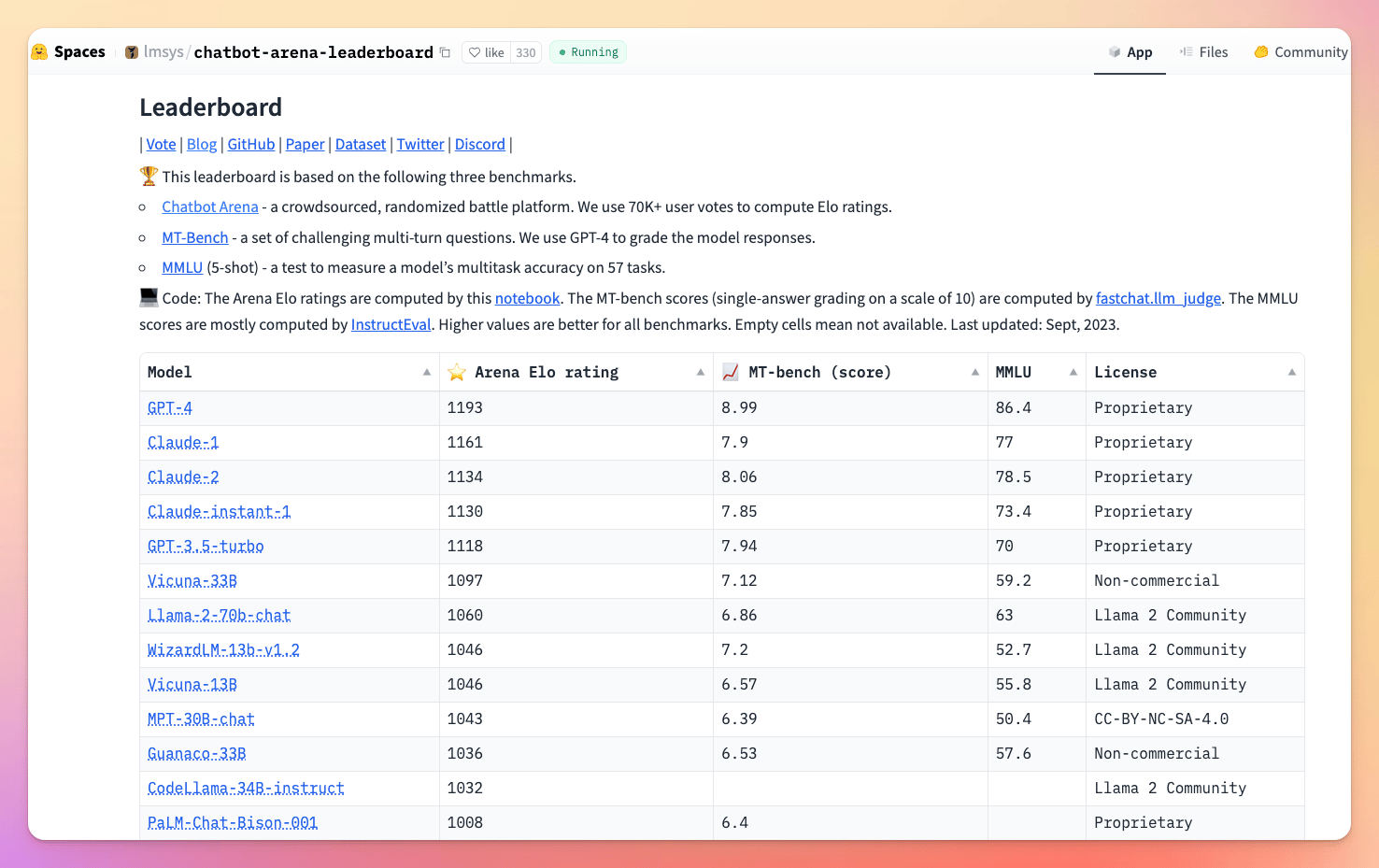Open the Dataset link
Image resolution: width=1379 pixels, height=868 pixels.
[x=361, y=144]
